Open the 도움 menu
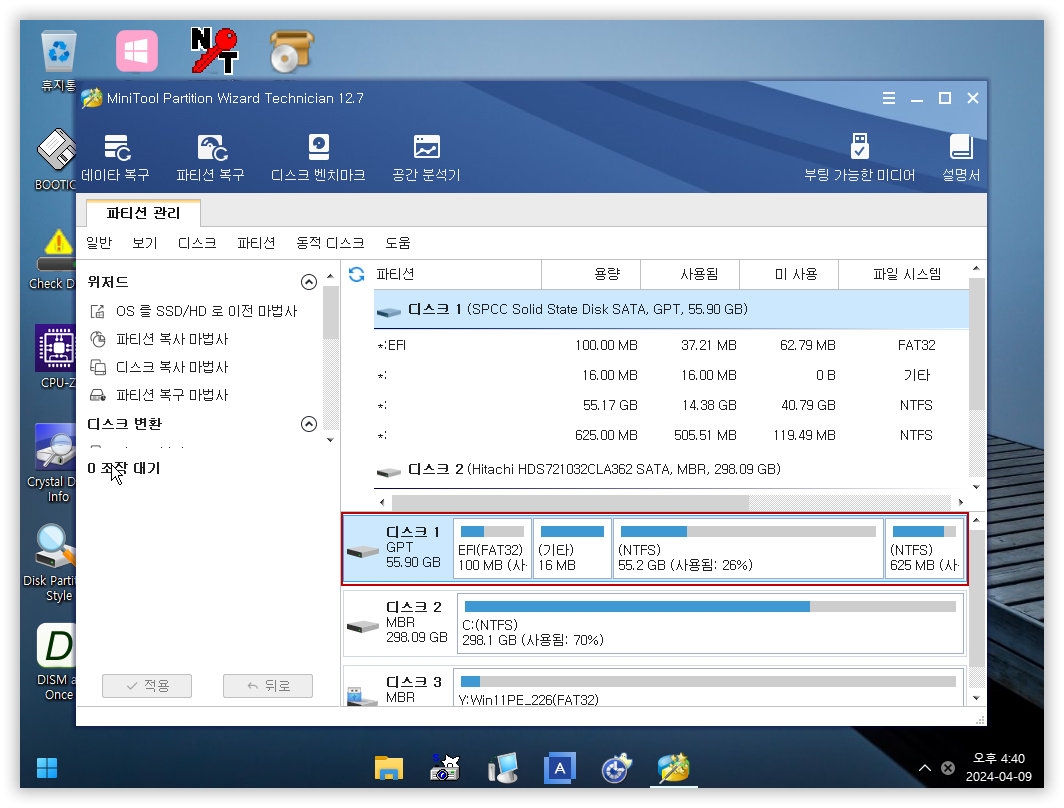Image resolution: width=1064 pixels, height=808 pixels. 398,243
